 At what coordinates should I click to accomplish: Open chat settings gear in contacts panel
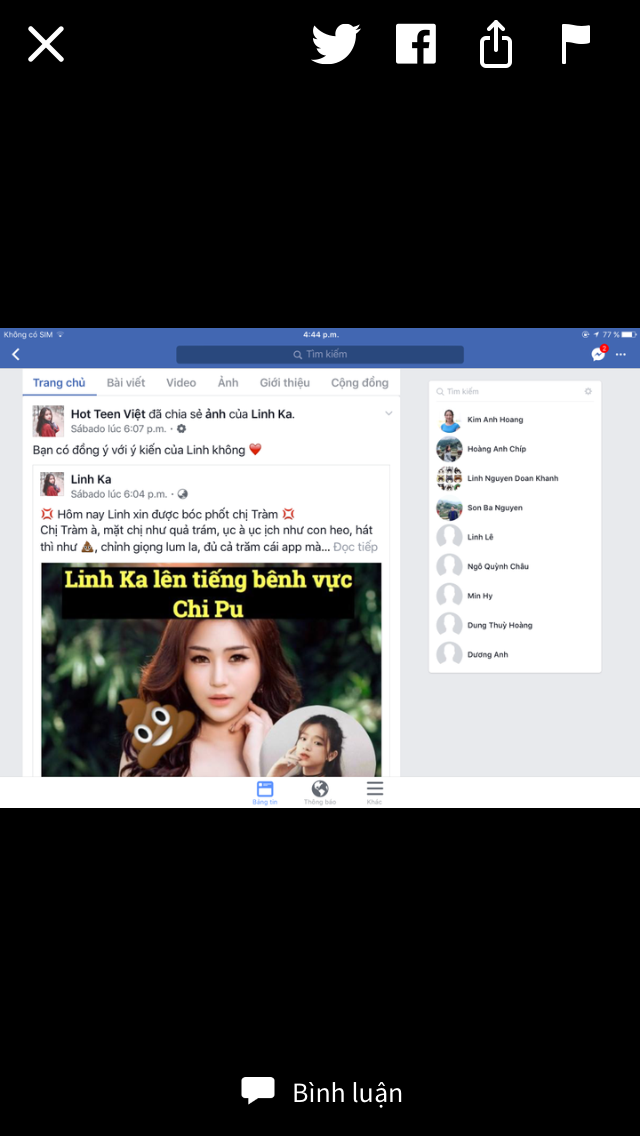click(589, 391)
